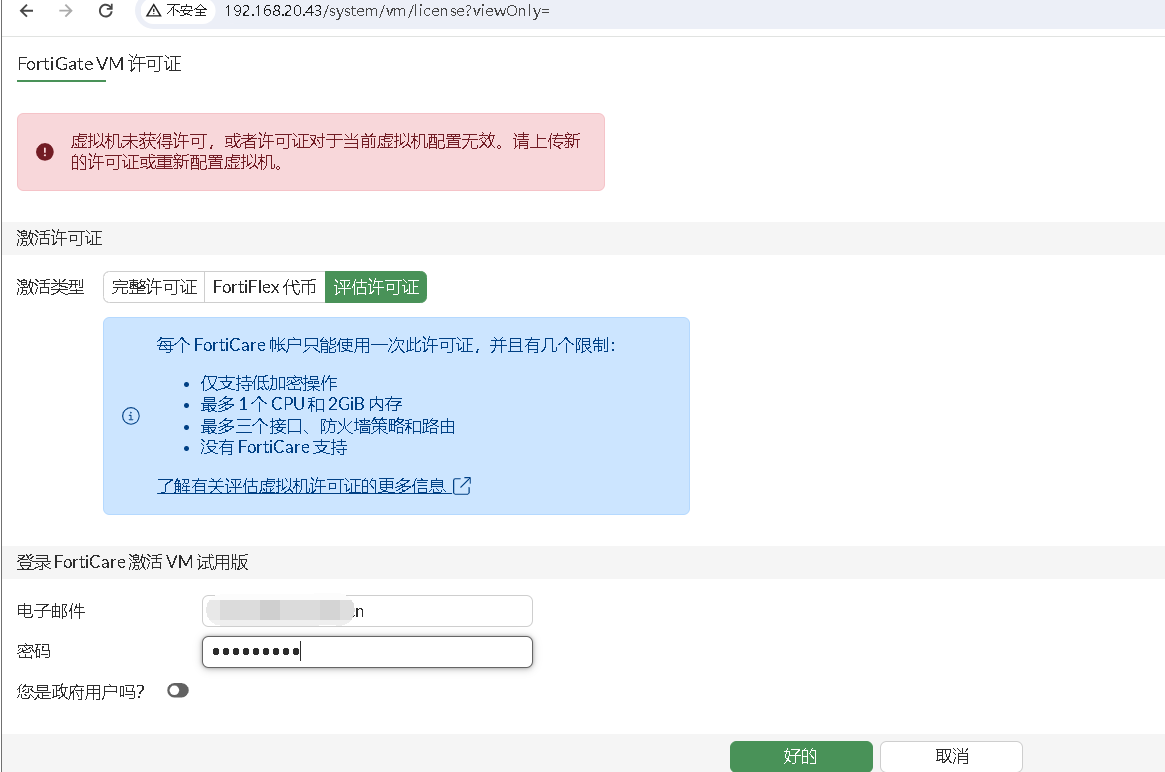Viewport: 1165px width, 772px height.
Task: Toggle the 您是政府用户吗? switch
Action: tap(178, 691)
